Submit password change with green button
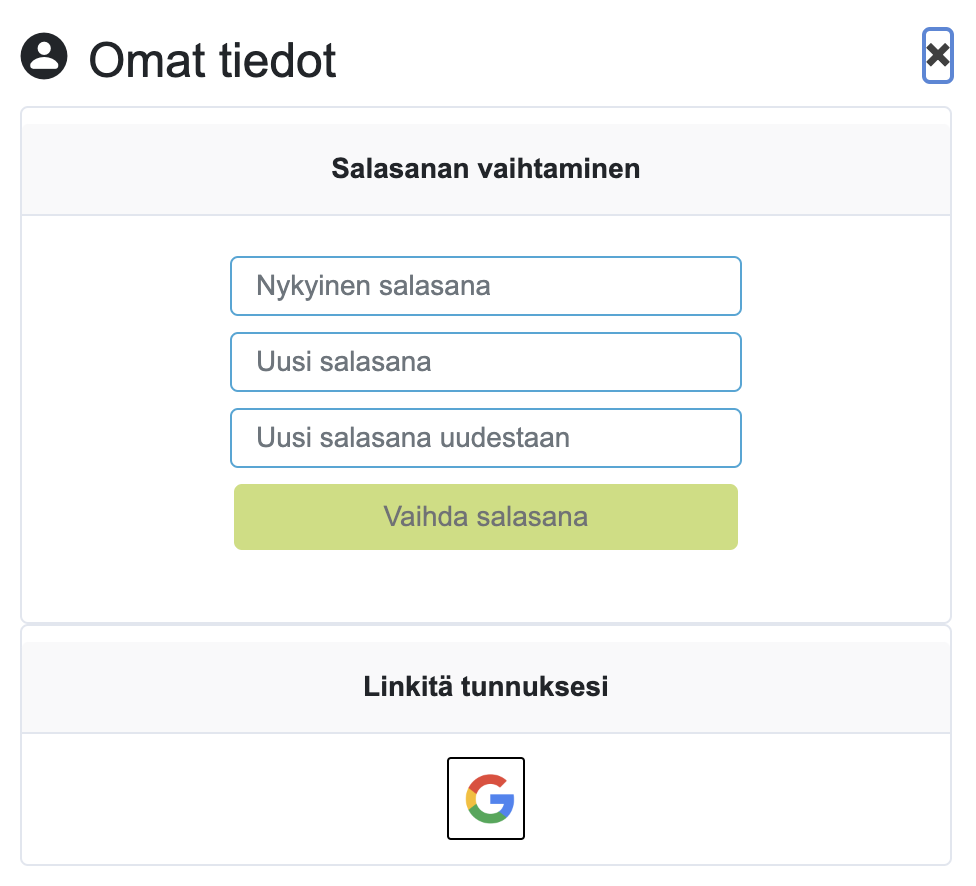Image resolution: width=976 pixels, height=886 pixels. click(x=486, y=517)
